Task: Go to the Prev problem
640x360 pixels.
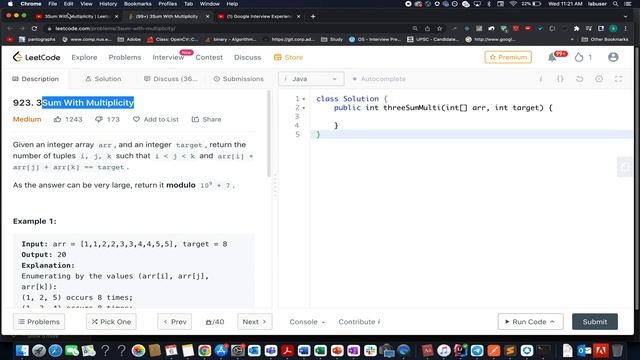Action: pos(175,322)
